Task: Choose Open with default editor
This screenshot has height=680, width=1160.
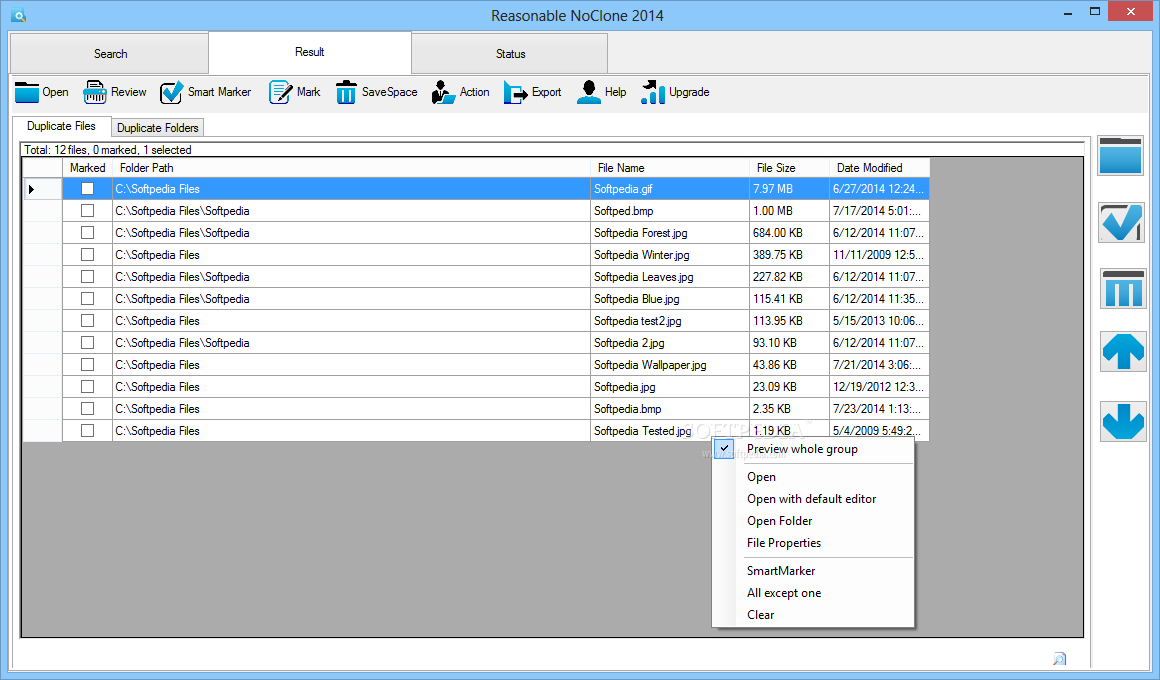Action: (x=813, y=499)
